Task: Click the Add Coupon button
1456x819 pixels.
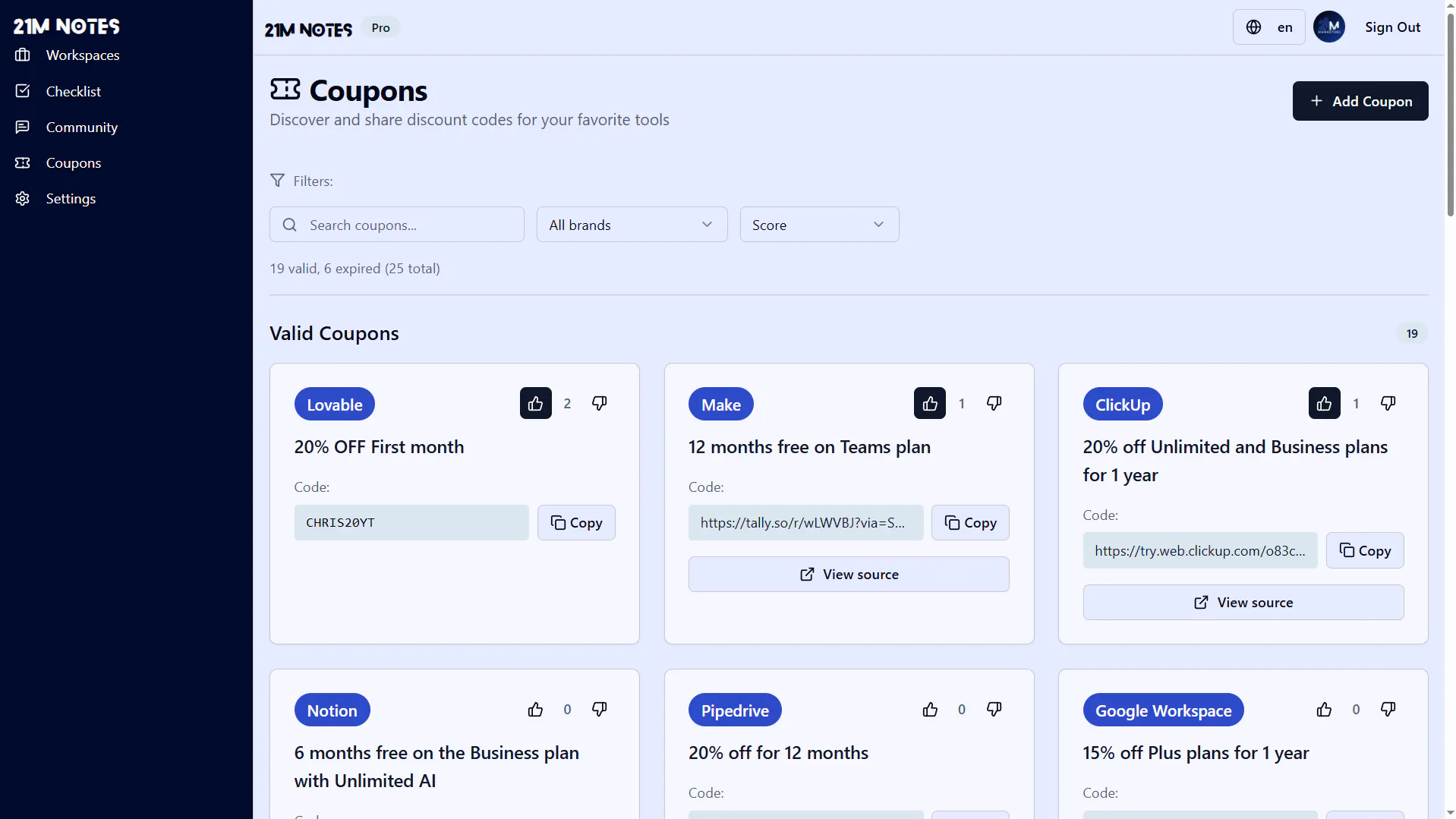Action: click(1360, 101)
